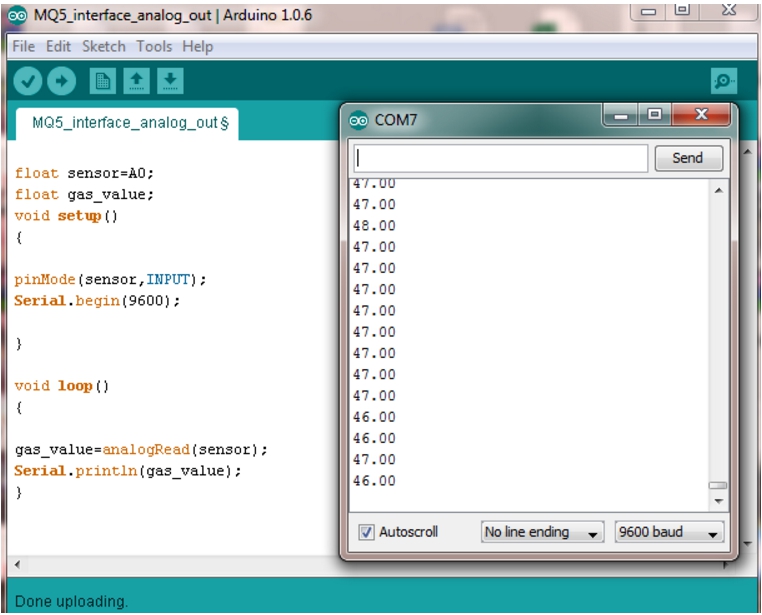The width and height of the screenshot is (762, 615).
Task: Click the serial output scrollbar thumb
Action: click(x=718, y=485)
